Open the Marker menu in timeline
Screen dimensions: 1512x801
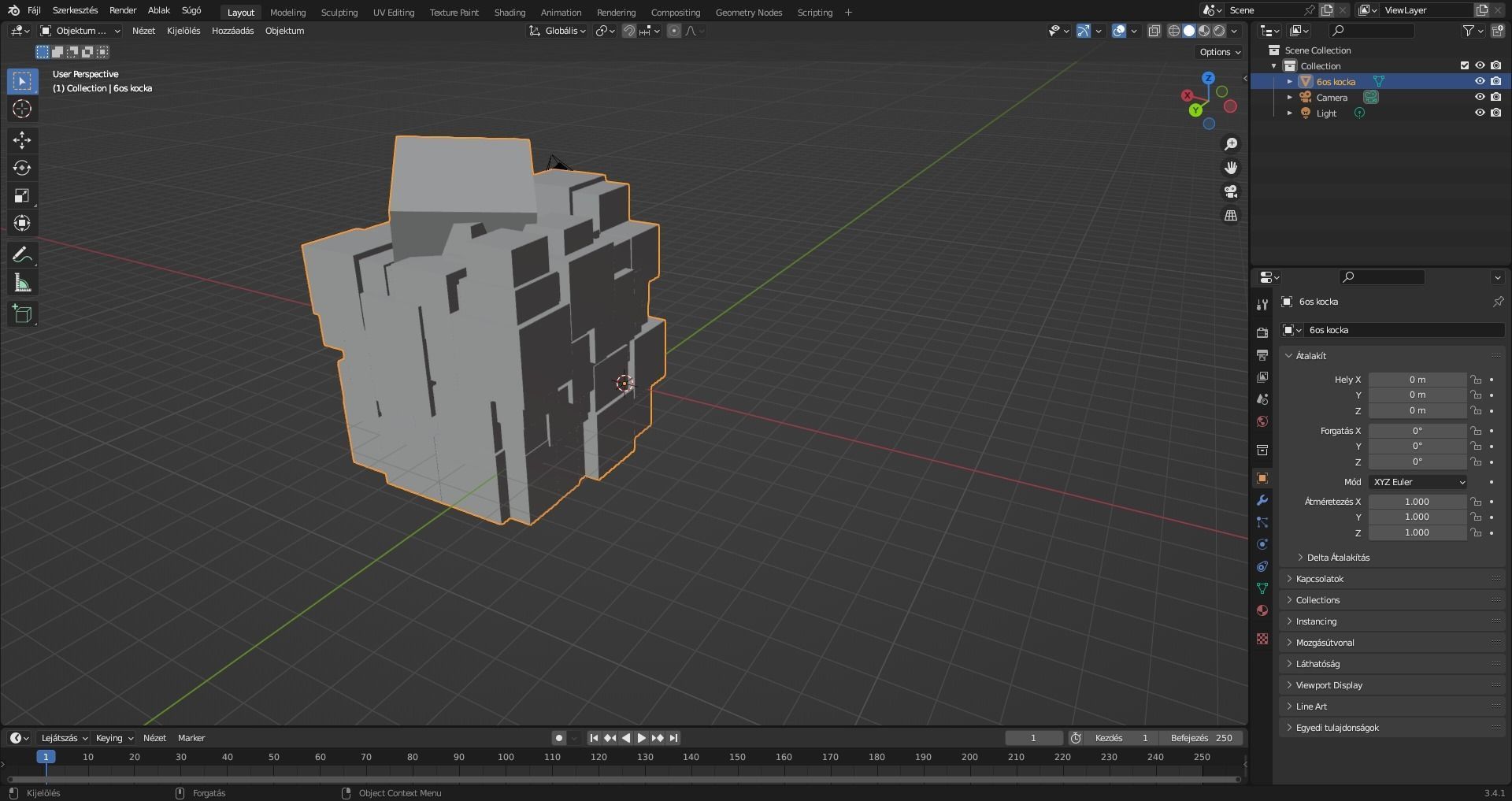pyautogui.click(x=191, y=738)
